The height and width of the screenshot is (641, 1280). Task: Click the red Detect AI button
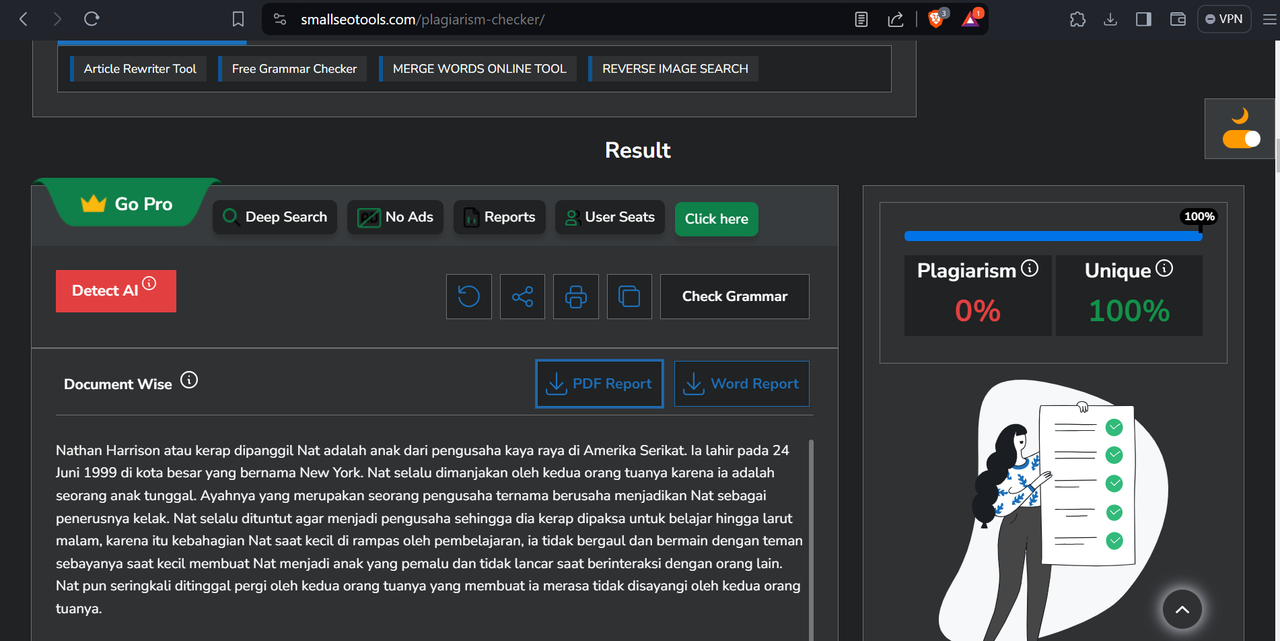coord(116,291)
